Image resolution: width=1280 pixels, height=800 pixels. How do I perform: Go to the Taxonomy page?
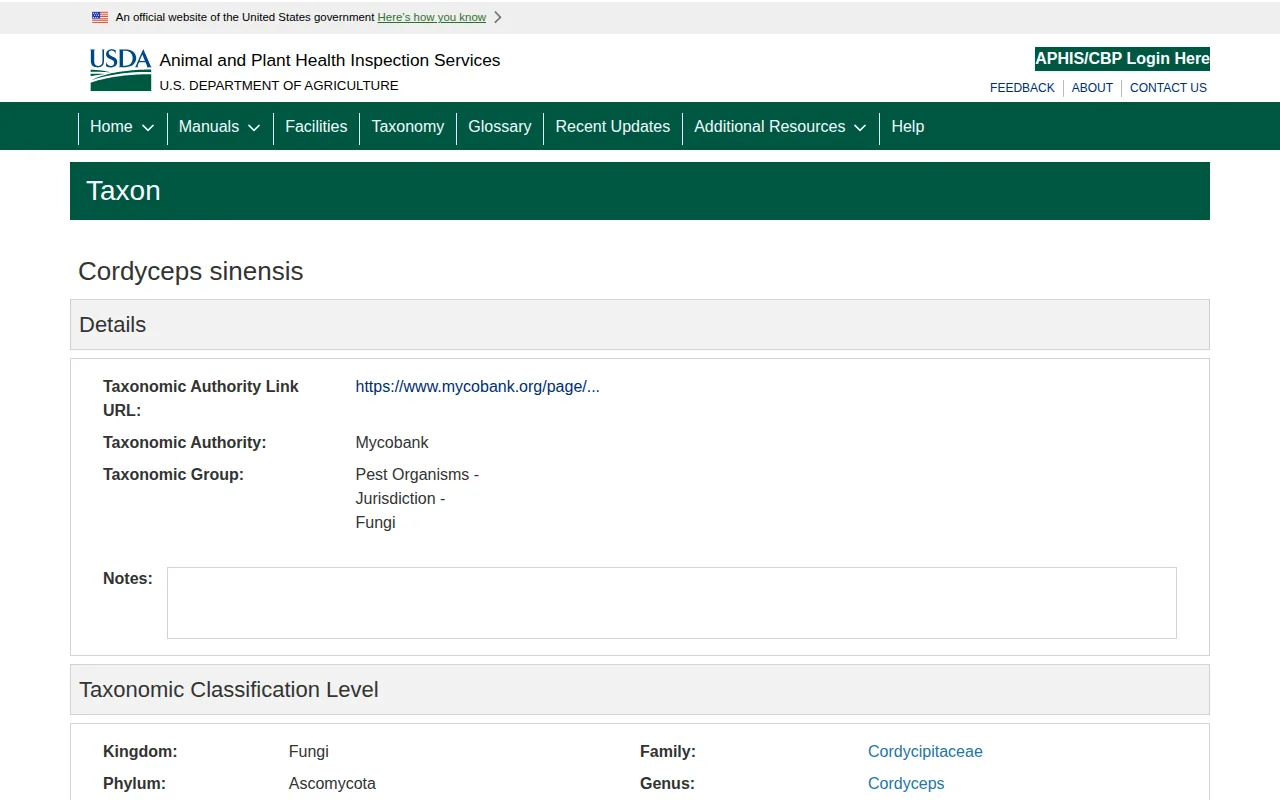click(408, 127)
